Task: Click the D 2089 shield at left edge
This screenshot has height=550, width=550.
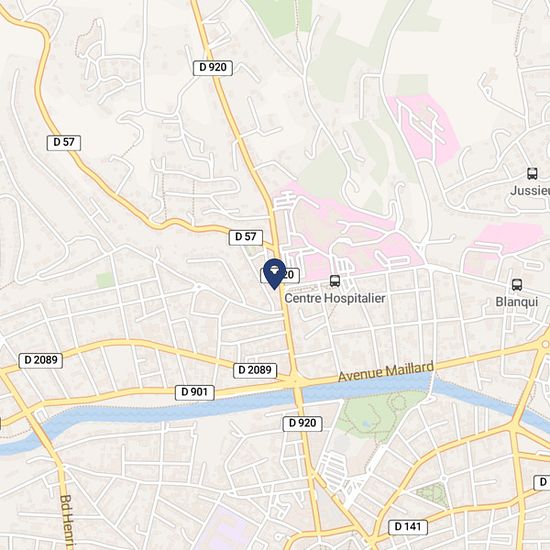Action: (x=41, y=361)
